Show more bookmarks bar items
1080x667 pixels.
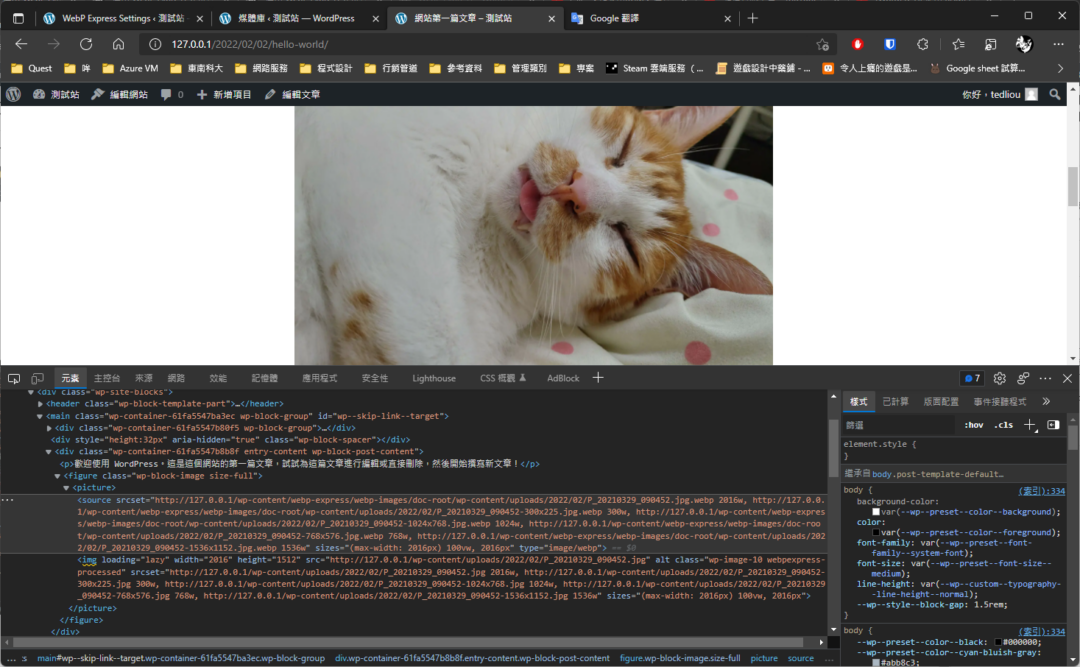(x=1060, y=68)
